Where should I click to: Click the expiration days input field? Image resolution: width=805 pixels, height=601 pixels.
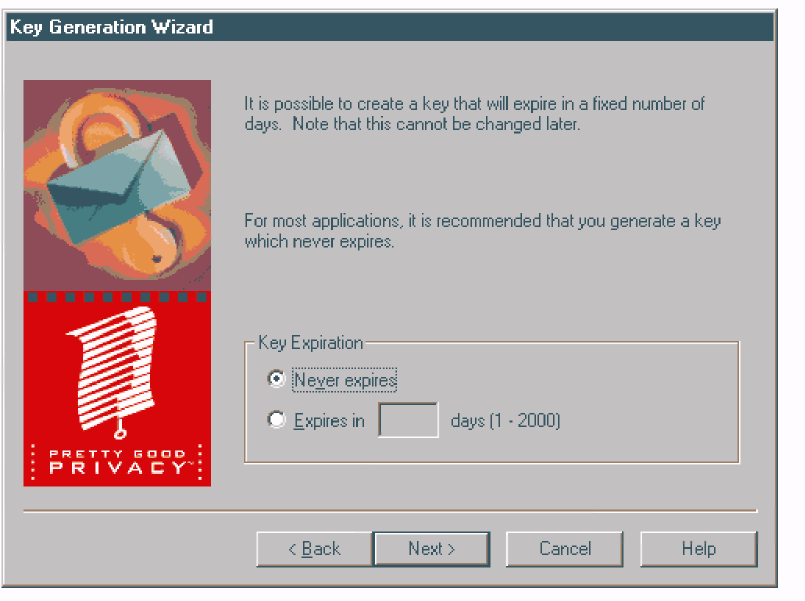point(408,420)
